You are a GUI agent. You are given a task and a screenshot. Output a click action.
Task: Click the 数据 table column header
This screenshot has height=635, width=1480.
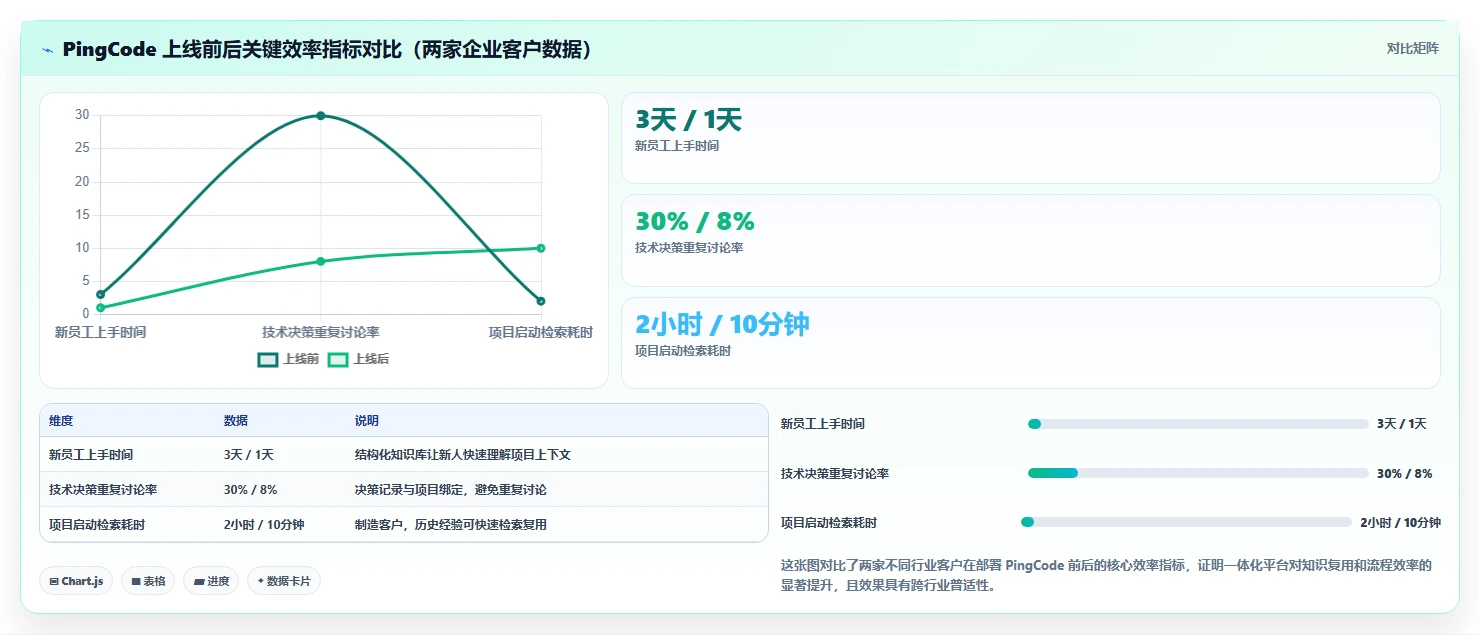tap(236, 421)
